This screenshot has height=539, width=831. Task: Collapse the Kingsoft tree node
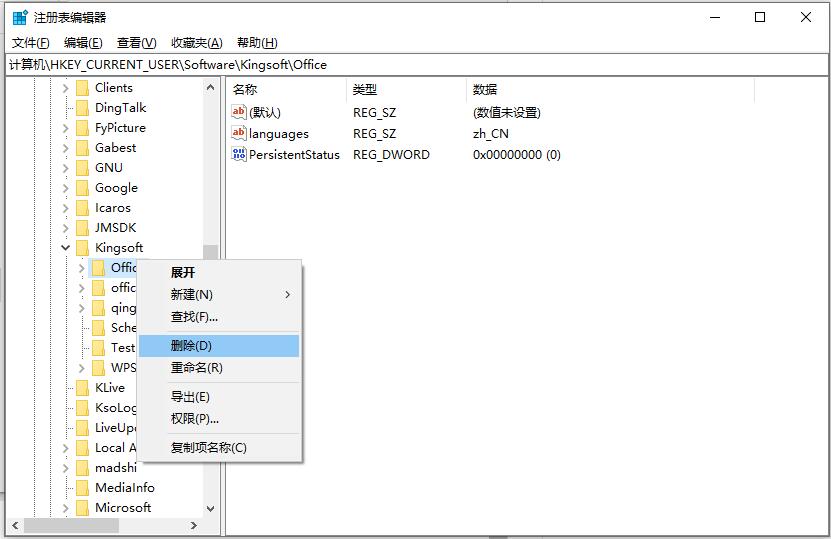coord(66,247)
